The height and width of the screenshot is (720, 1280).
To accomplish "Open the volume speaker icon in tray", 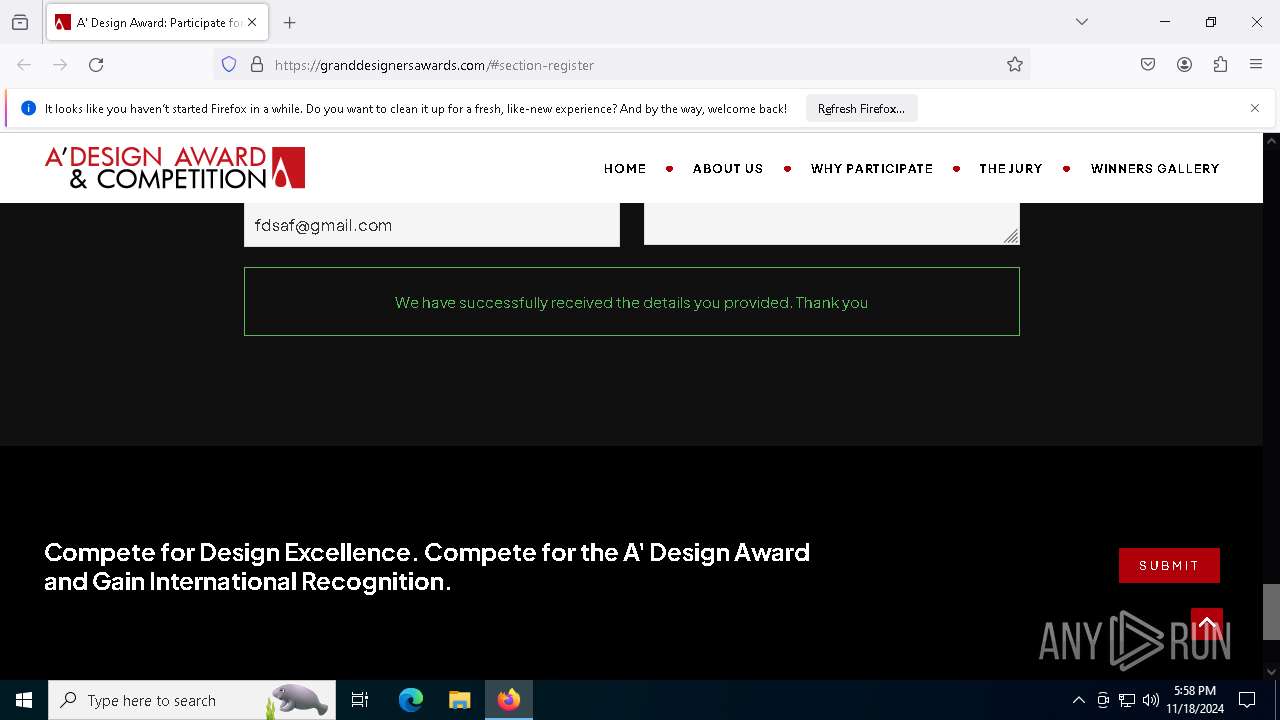I will tap(1151, 700).
